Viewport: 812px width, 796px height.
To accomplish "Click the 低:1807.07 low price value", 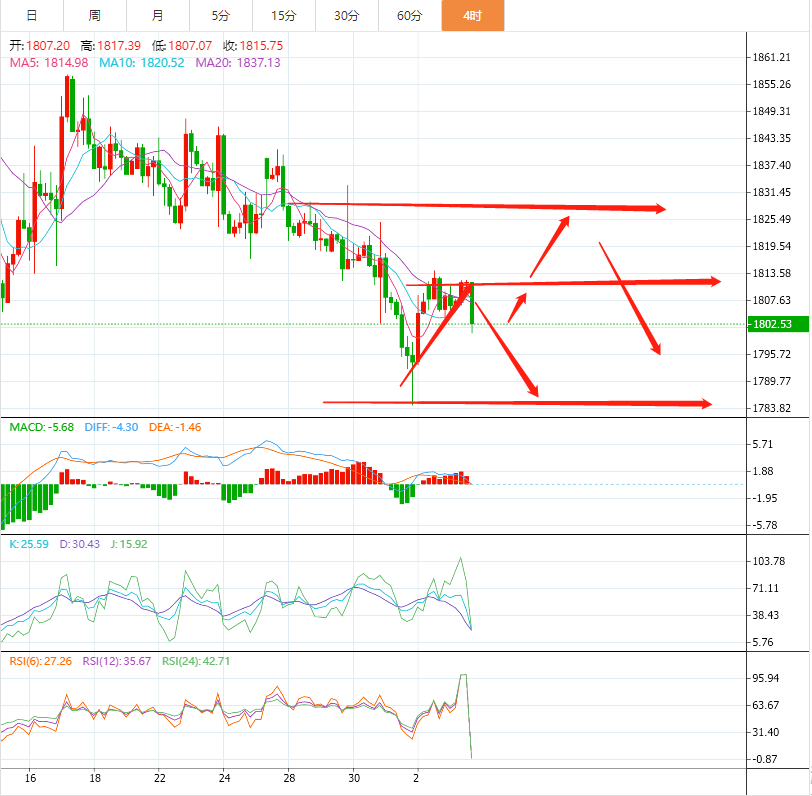I will coord(182,46).
